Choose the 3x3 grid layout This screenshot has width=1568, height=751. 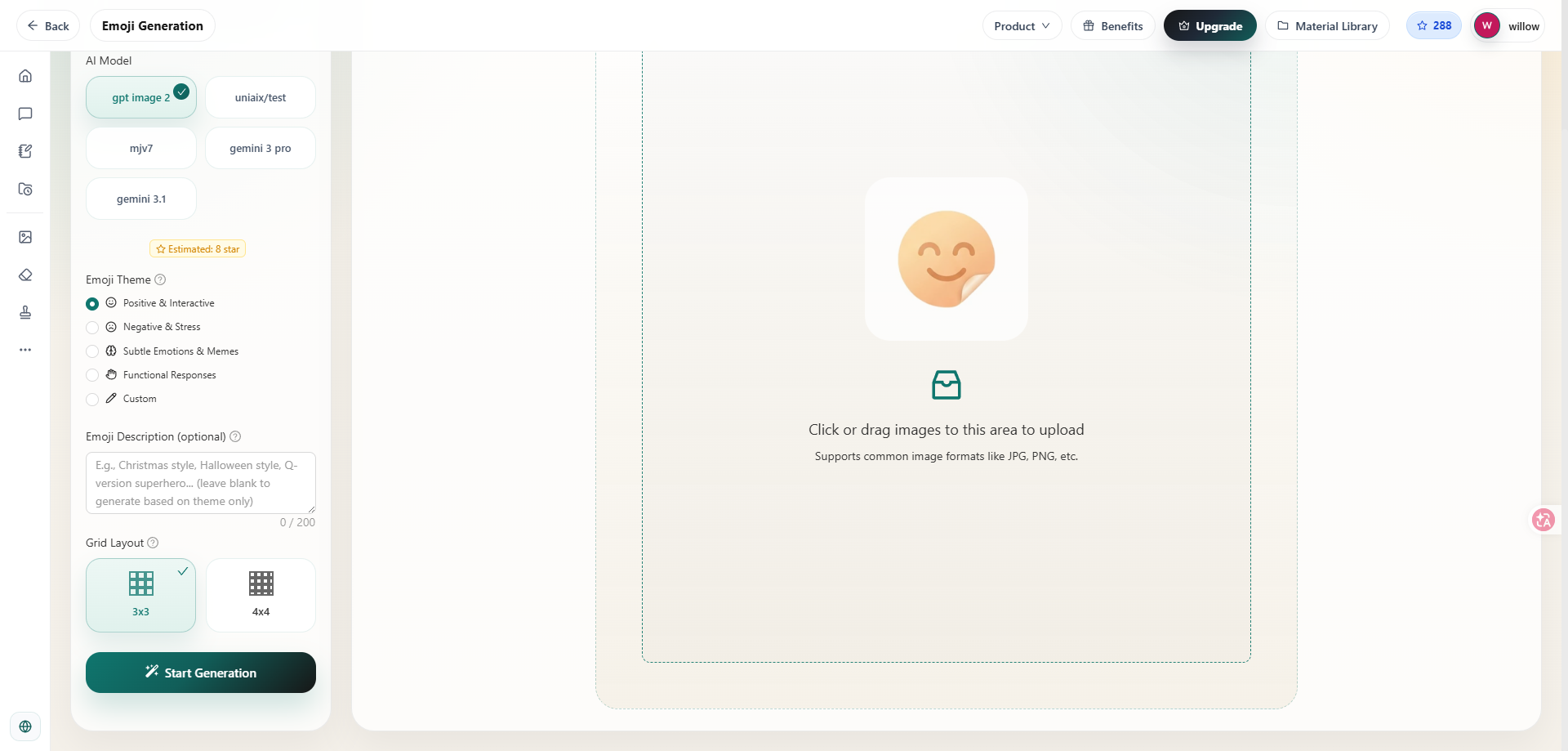tap(140, 595)
